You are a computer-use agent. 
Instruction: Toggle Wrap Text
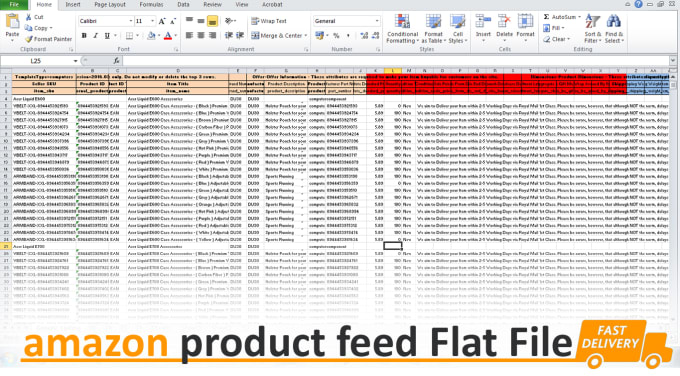pos(269,21)
